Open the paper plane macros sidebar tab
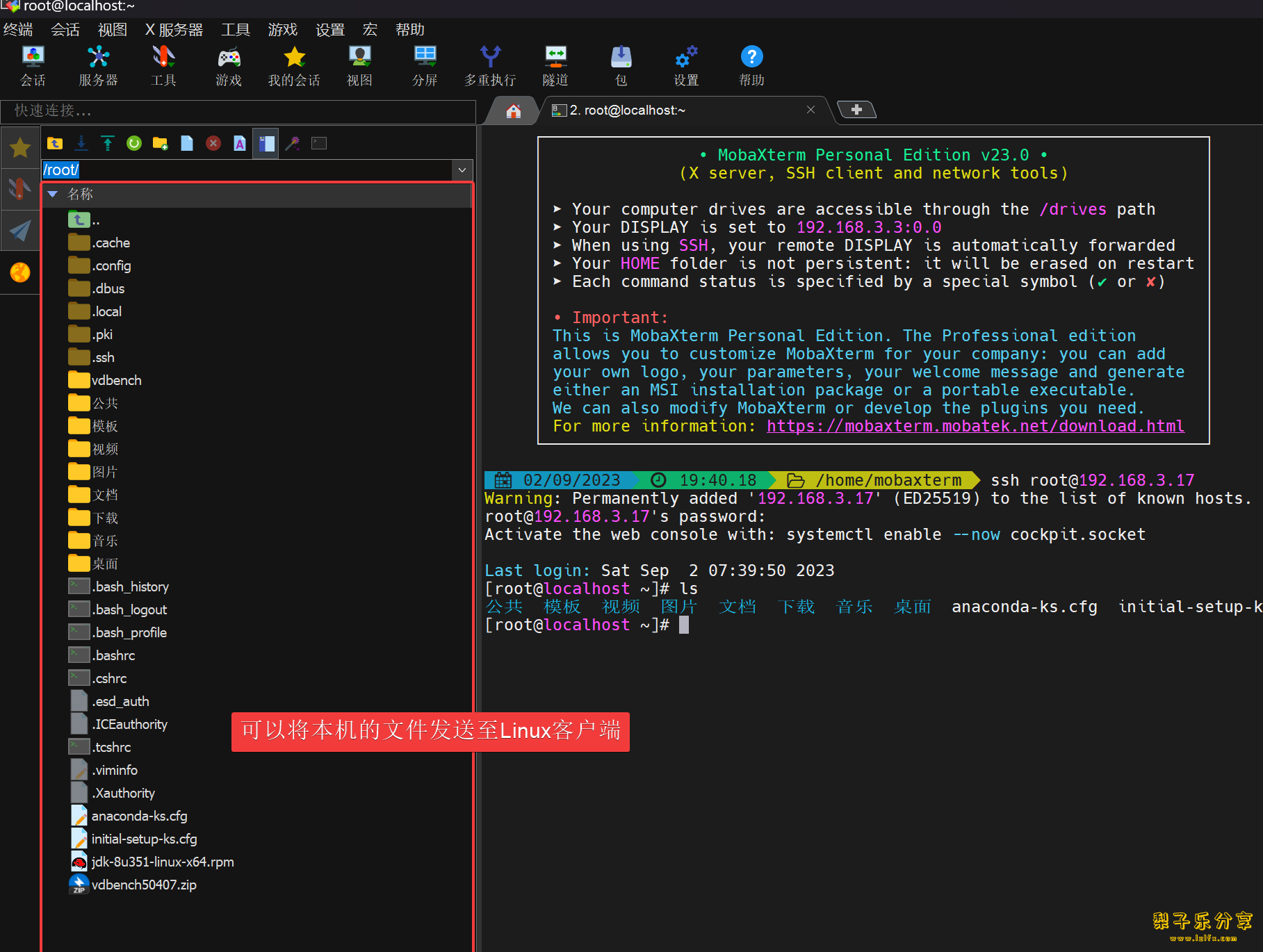This screenshot has height=952, width=1263. pos(20,230)
